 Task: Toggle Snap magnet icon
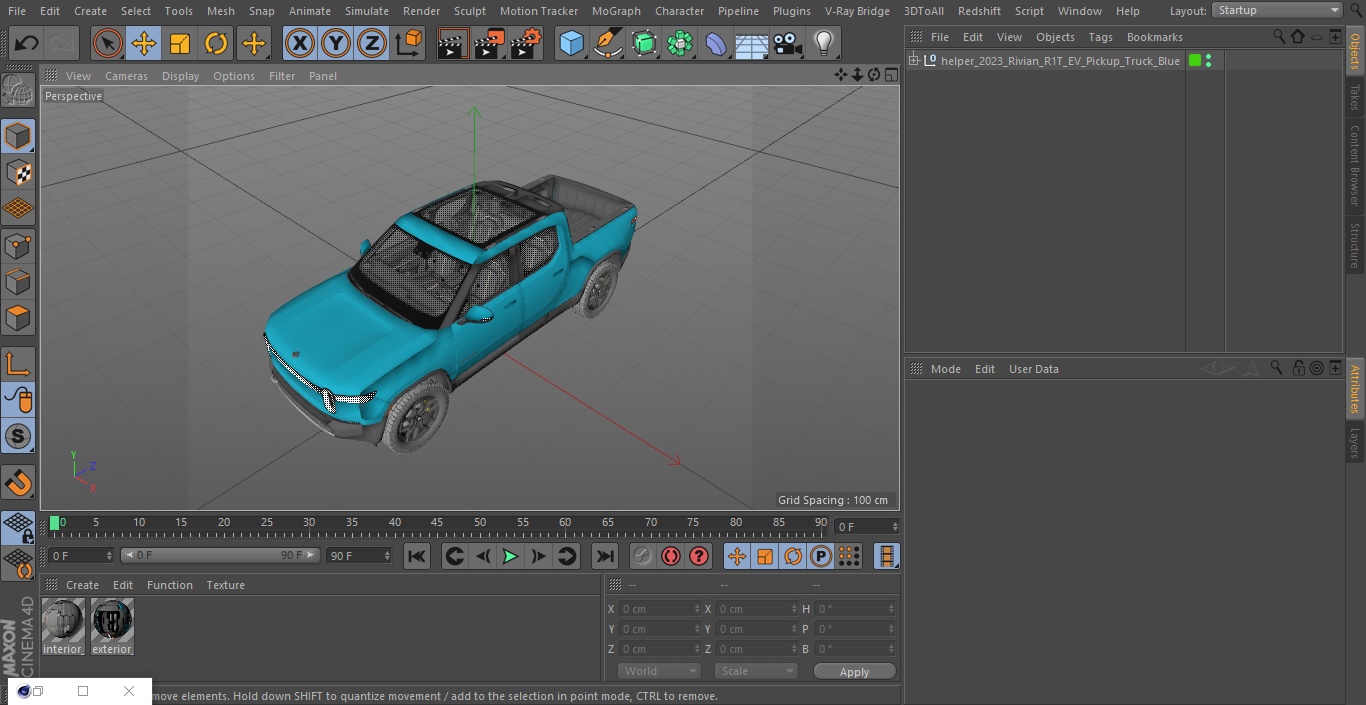click(18, 482)
